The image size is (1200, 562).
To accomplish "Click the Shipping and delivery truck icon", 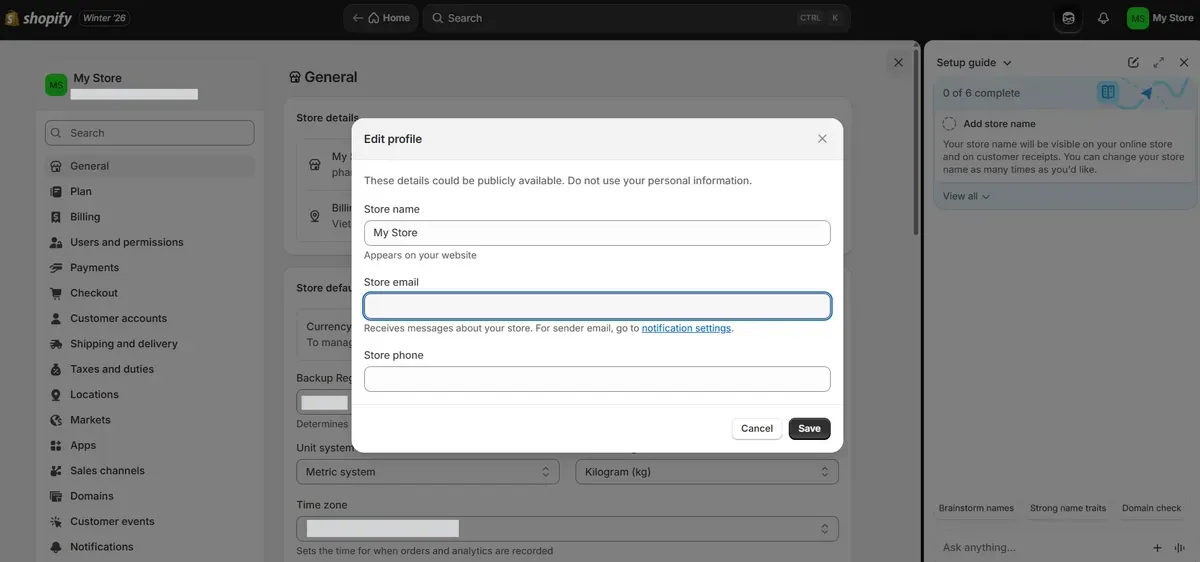I will (57, 344).
